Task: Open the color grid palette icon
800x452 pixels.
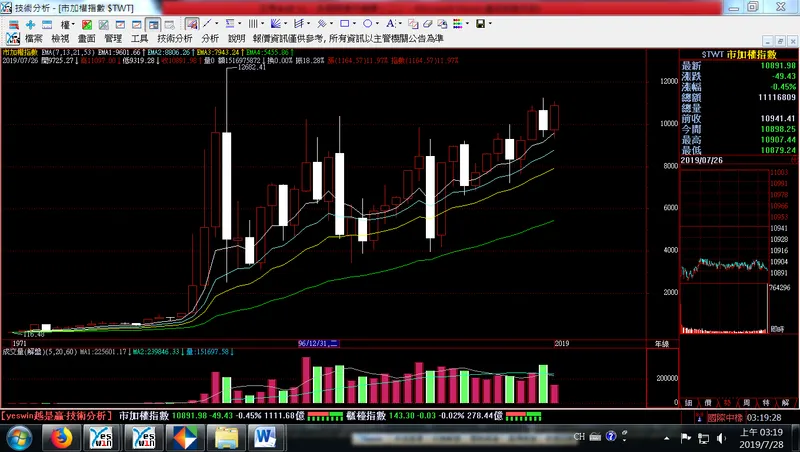Action: coord(458,23)
